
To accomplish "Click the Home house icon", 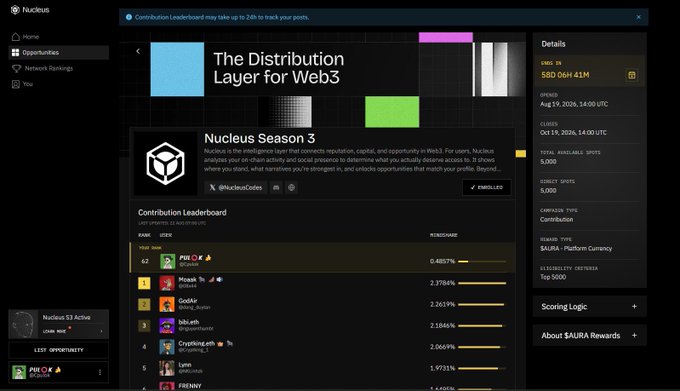I will [16, 37].
